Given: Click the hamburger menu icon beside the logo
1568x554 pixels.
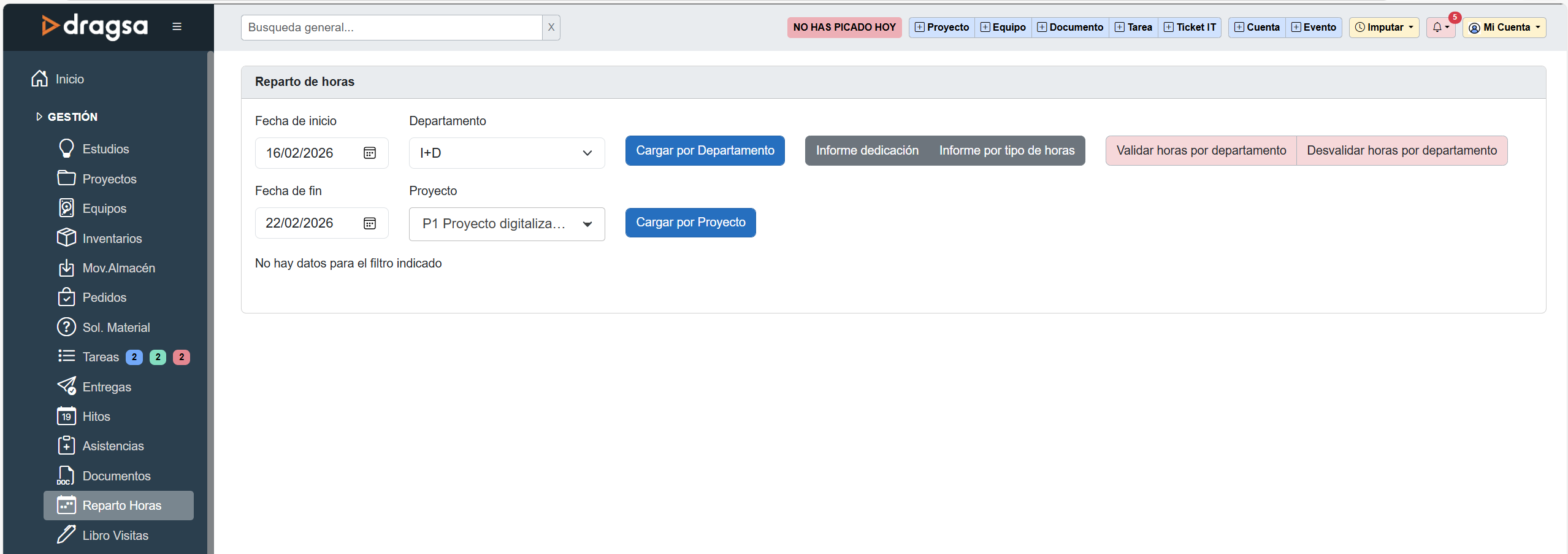Looking at the screenshot, I should click(x=177, y=27).
